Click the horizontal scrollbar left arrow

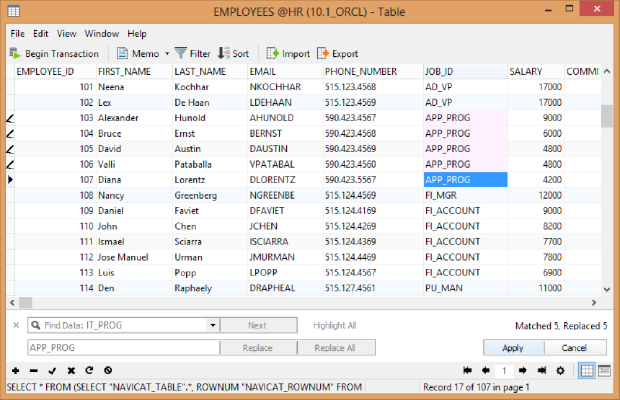(x=12, y=303)
